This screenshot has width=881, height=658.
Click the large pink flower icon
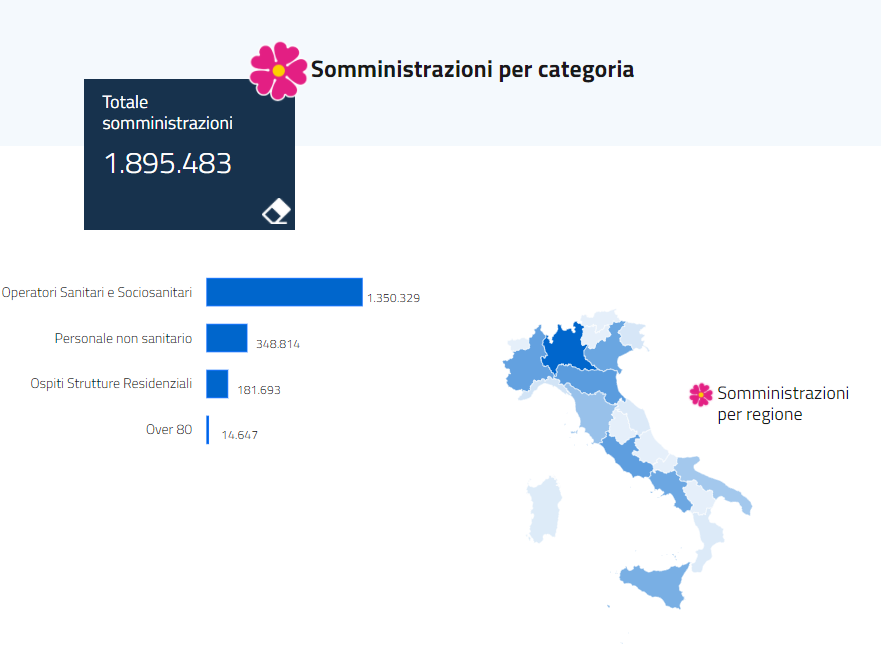click(279, 71)
